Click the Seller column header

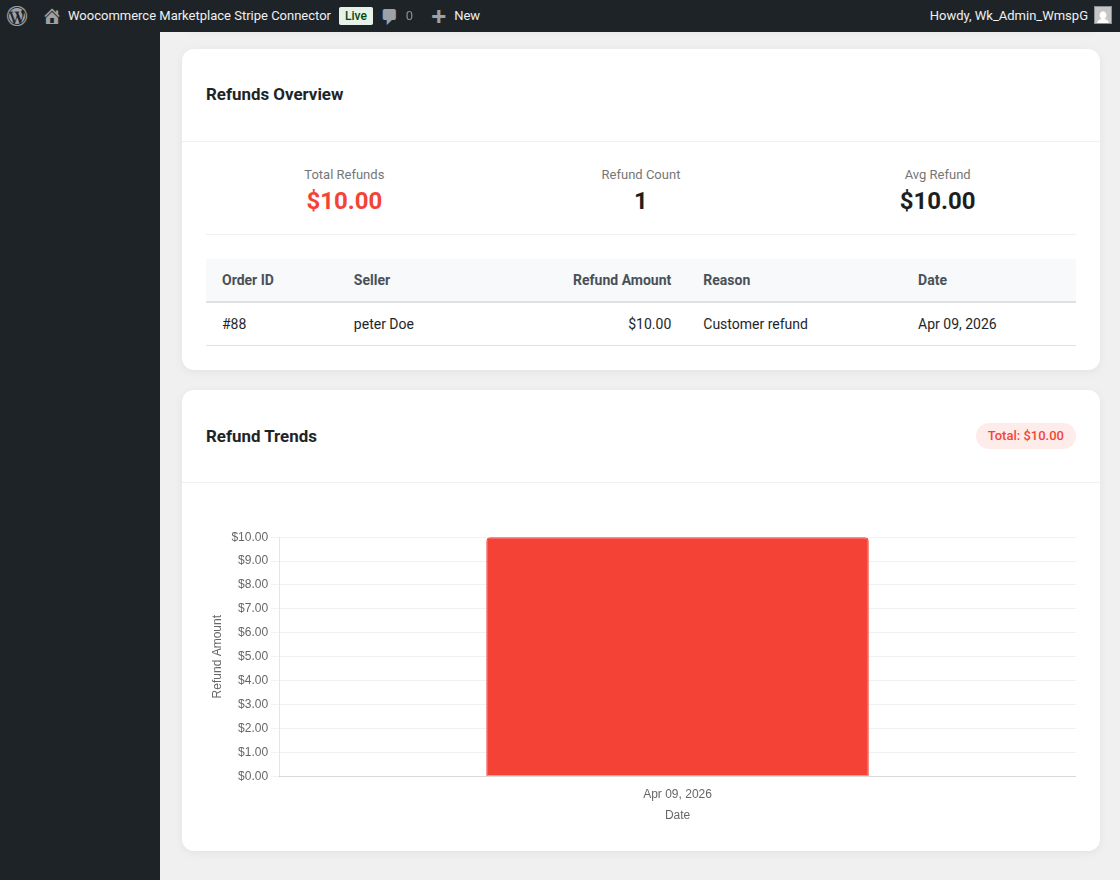(372, 280)
